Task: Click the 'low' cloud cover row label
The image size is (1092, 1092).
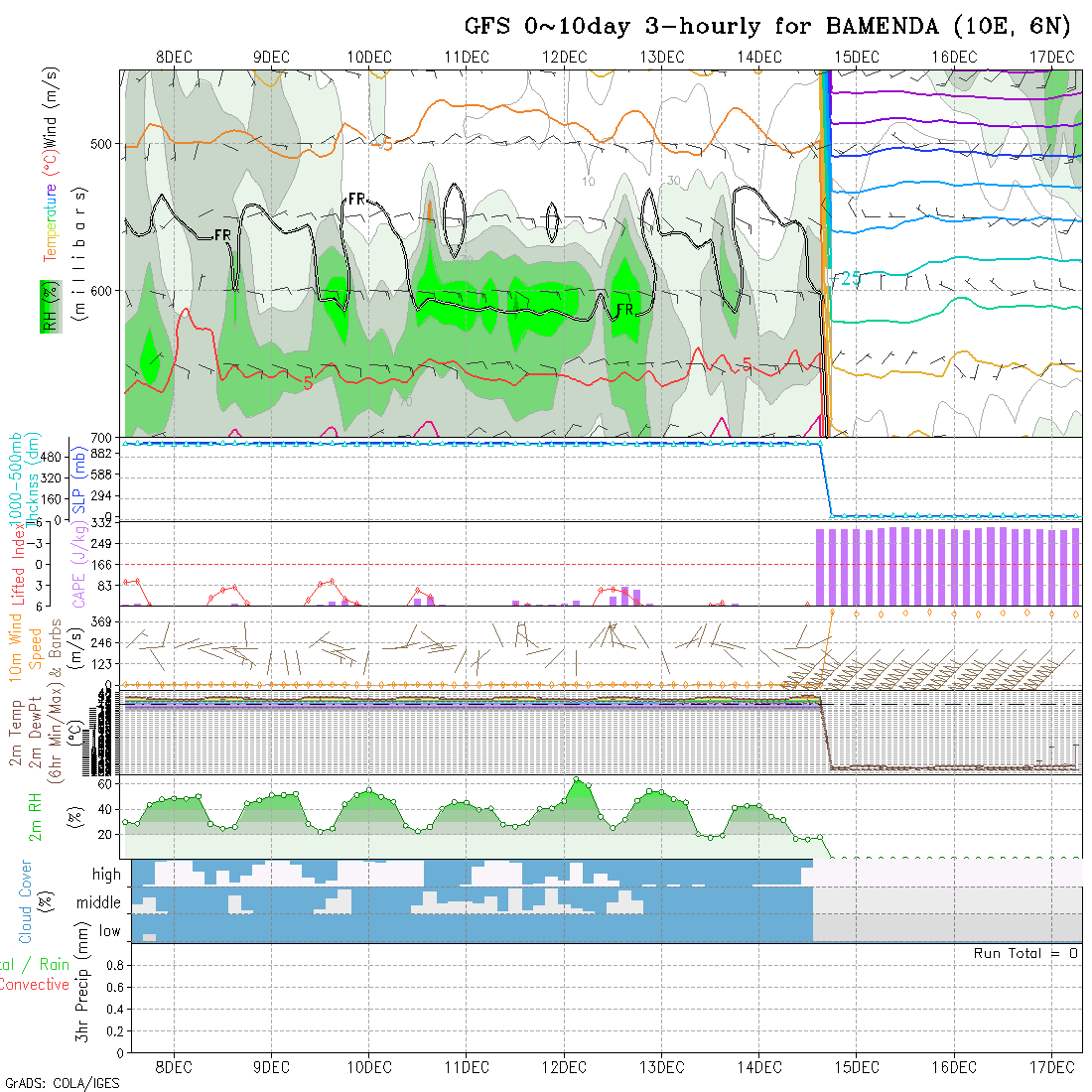Action: pyautogui.click(x=109, y=931)
